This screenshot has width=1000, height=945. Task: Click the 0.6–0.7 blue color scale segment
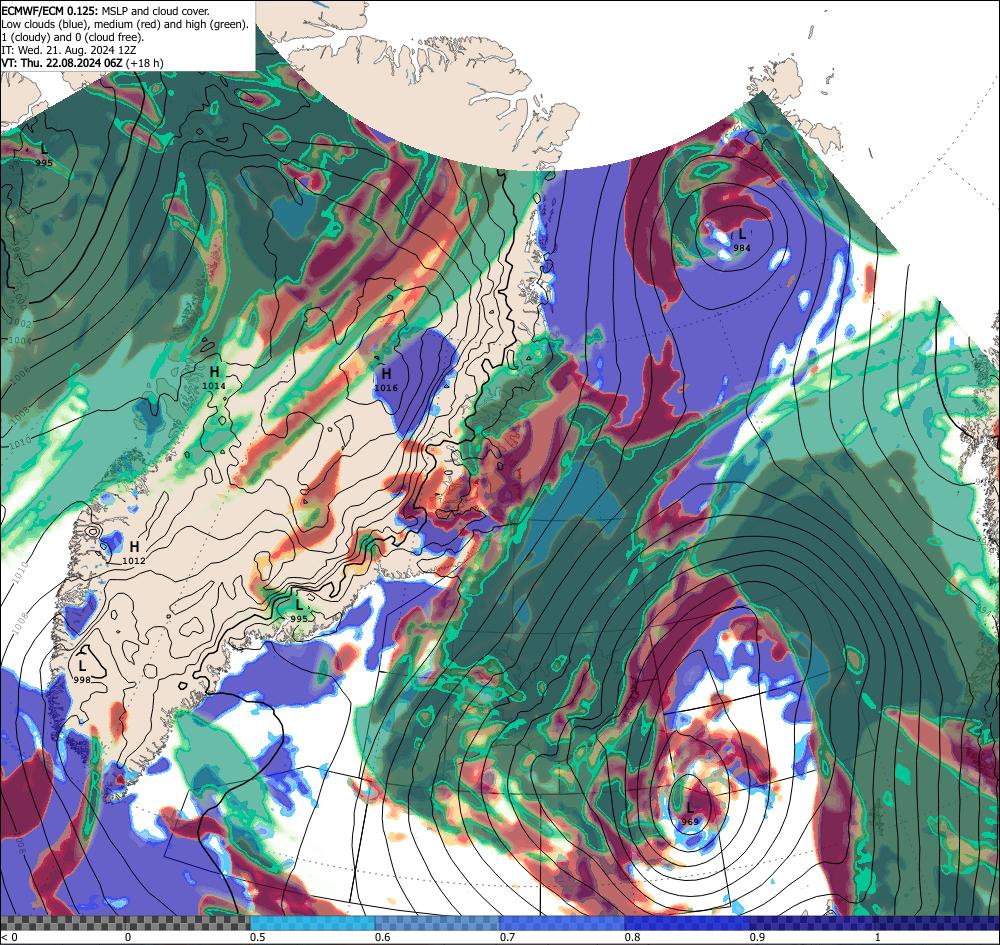[438, 923]
